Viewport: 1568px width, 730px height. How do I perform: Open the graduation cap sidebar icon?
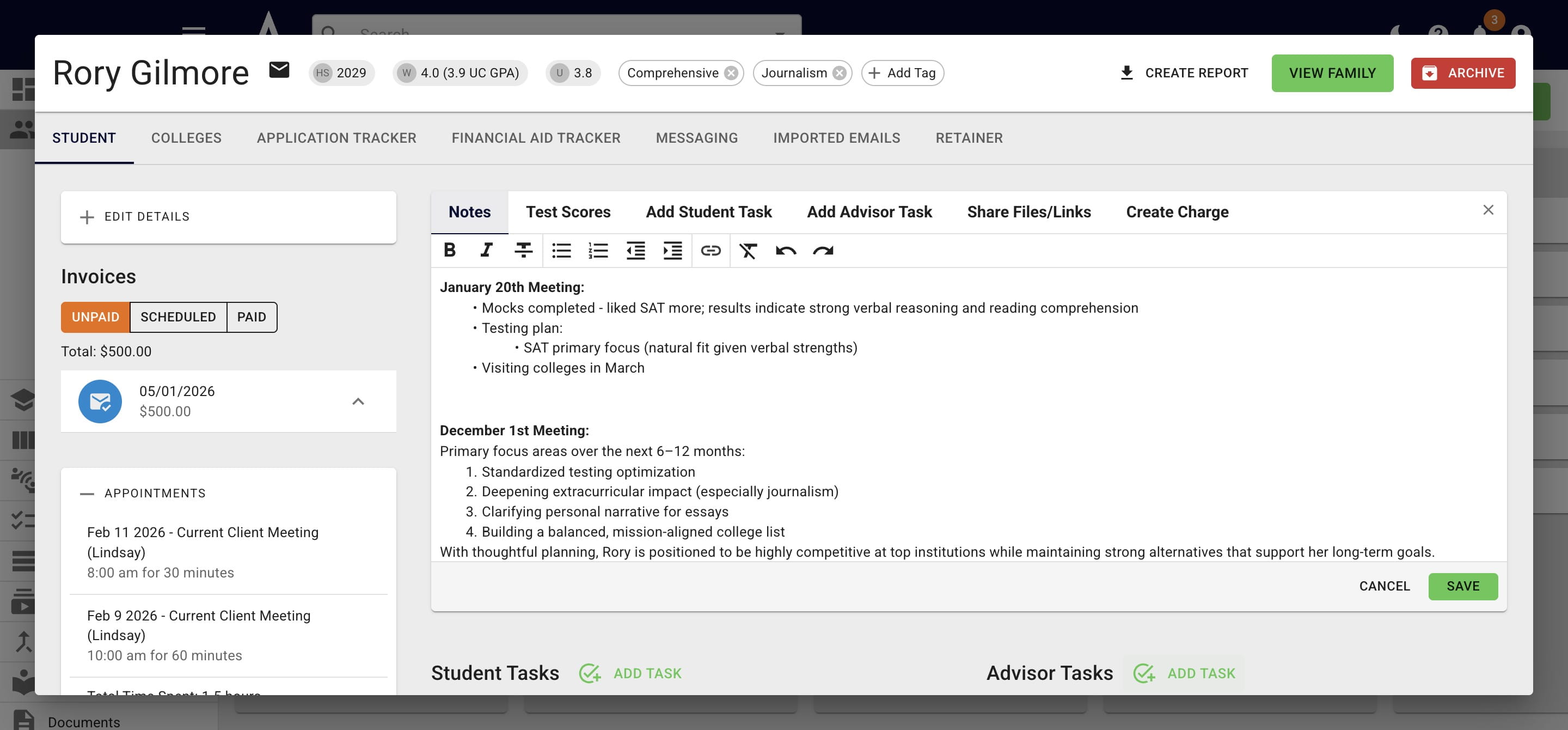click(22, 400)
